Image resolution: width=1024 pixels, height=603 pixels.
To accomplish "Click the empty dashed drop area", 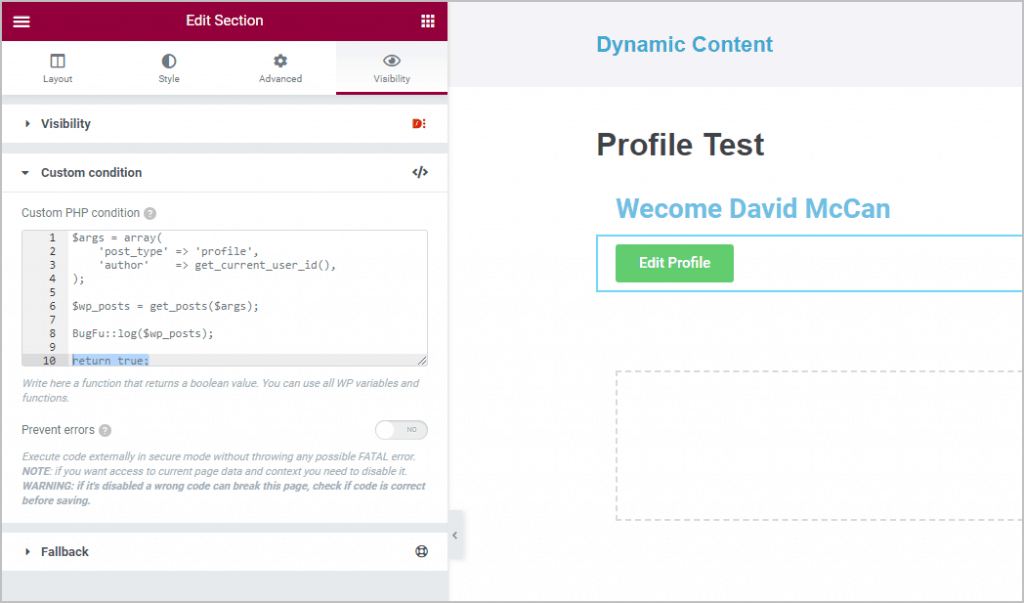I will click(819, 446).
